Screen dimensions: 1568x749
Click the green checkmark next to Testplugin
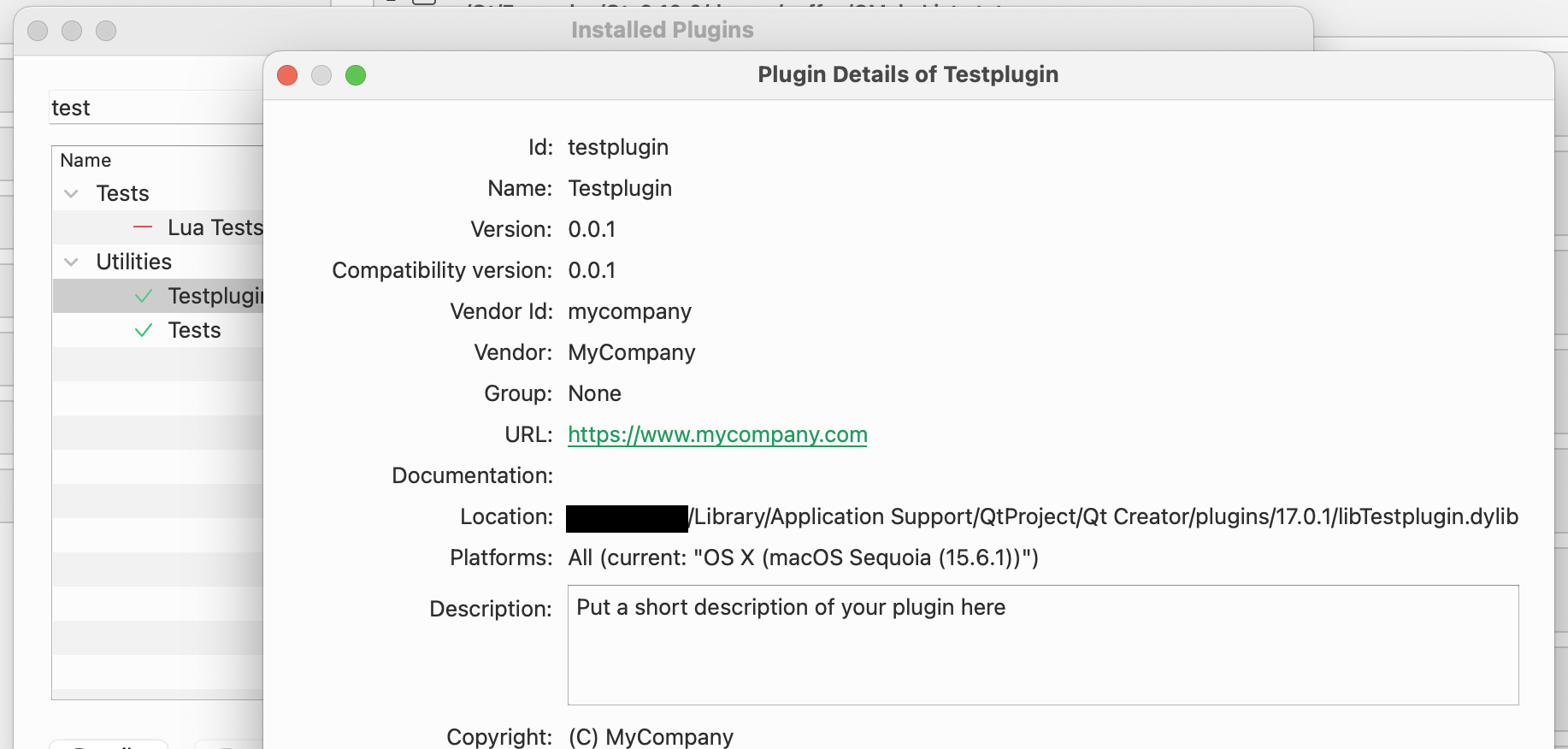144,296
